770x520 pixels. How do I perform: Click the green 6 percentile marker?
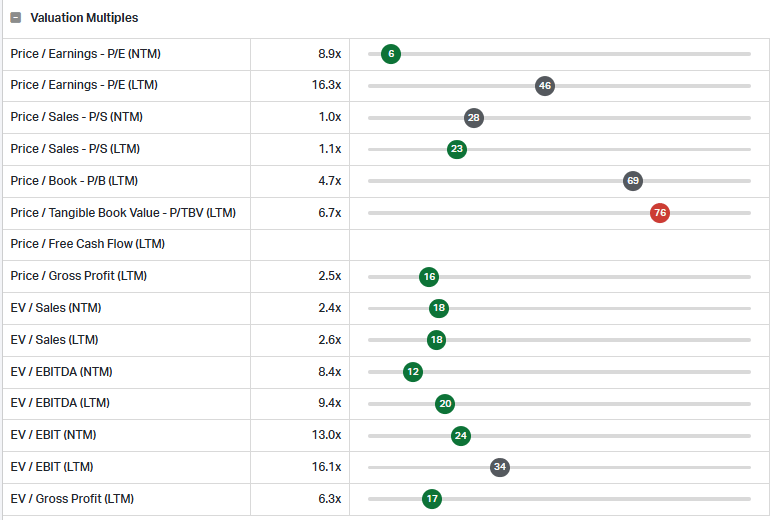click(391, 54)
